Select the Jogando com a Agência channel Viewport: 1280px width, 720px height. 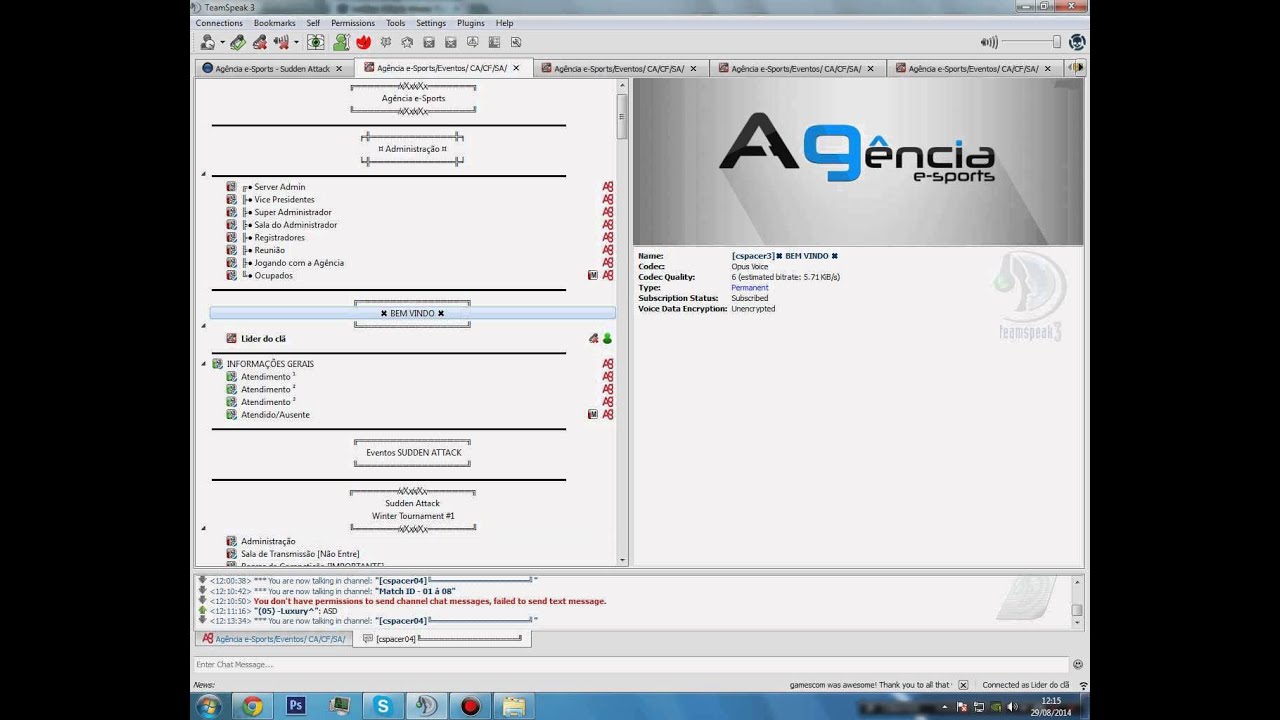[x=299, y=263]
